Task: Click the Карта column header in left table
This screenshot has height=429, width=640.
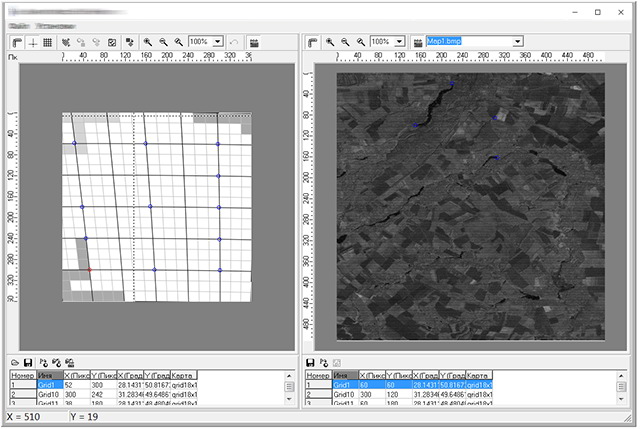Action: 184,375
